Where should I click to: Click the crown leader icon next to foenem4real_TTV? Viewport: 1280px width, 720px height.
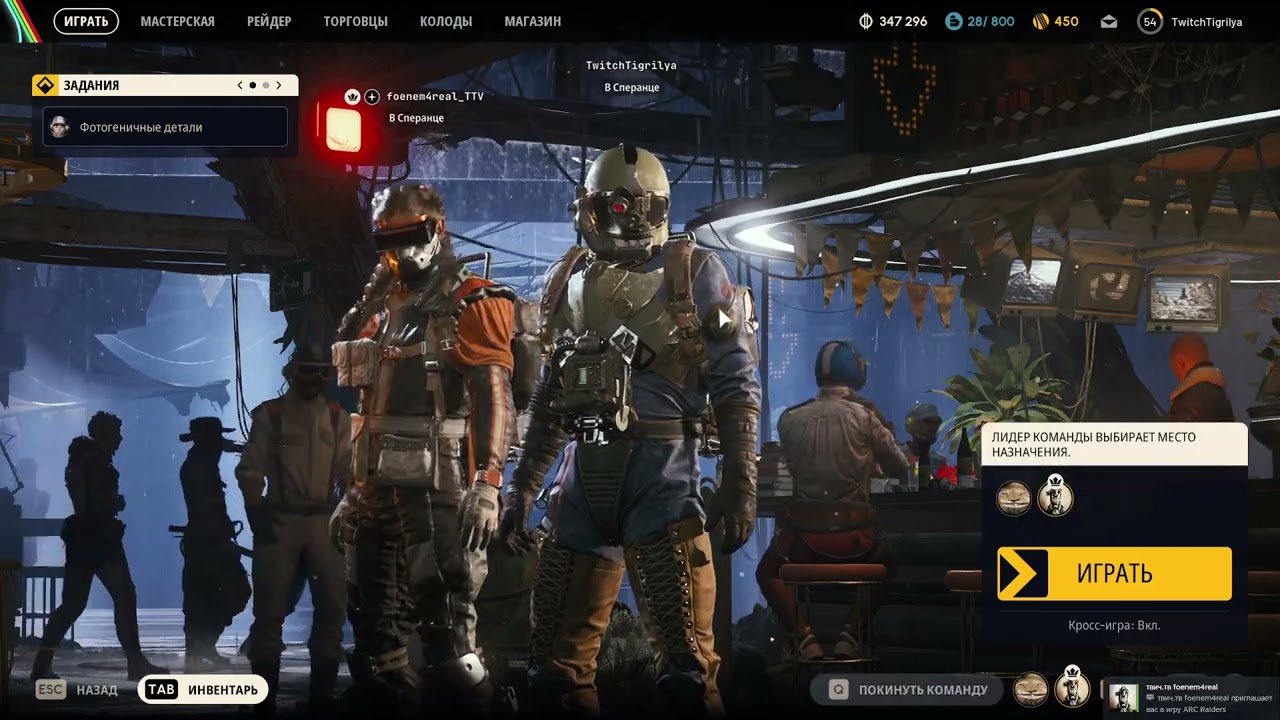(x=352, y=96)
